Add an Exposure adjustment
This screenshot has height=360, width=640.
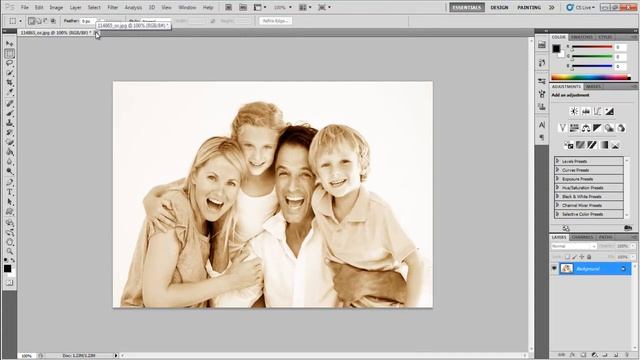click(x=609, y=111)
